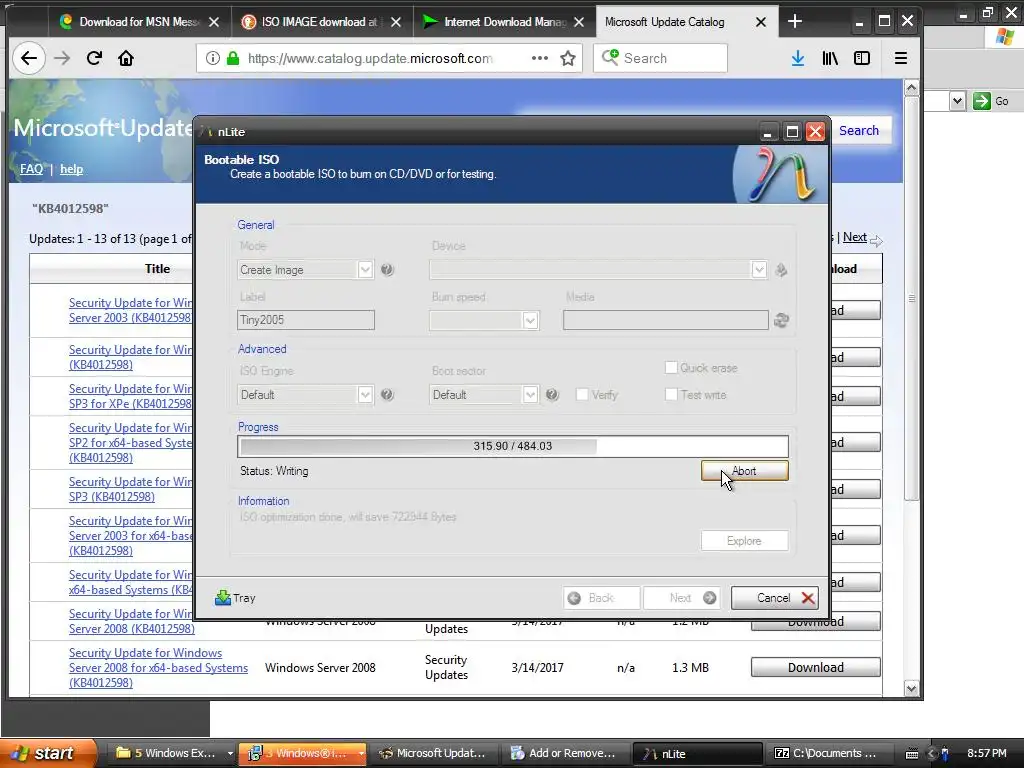Go to the Firefox home page icon
1024x768 pixels.
click(x=125, y=58)
